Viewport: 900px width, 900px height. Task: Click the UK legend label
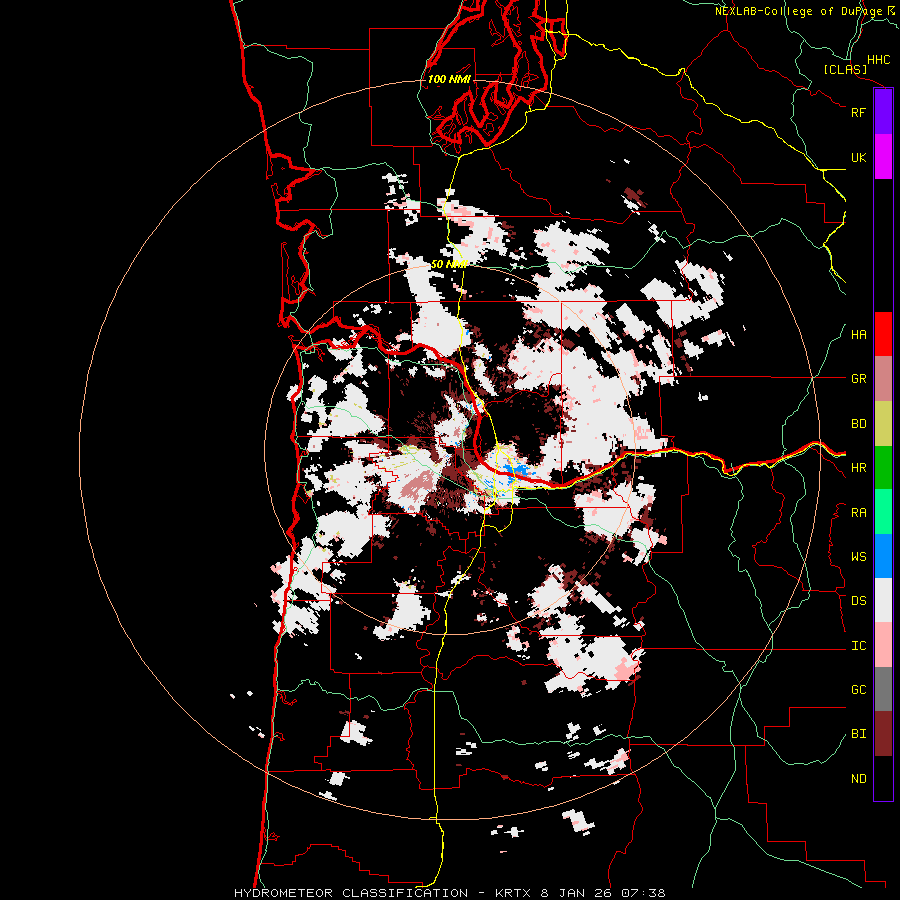pyautogui.click(x=858, y=157)
